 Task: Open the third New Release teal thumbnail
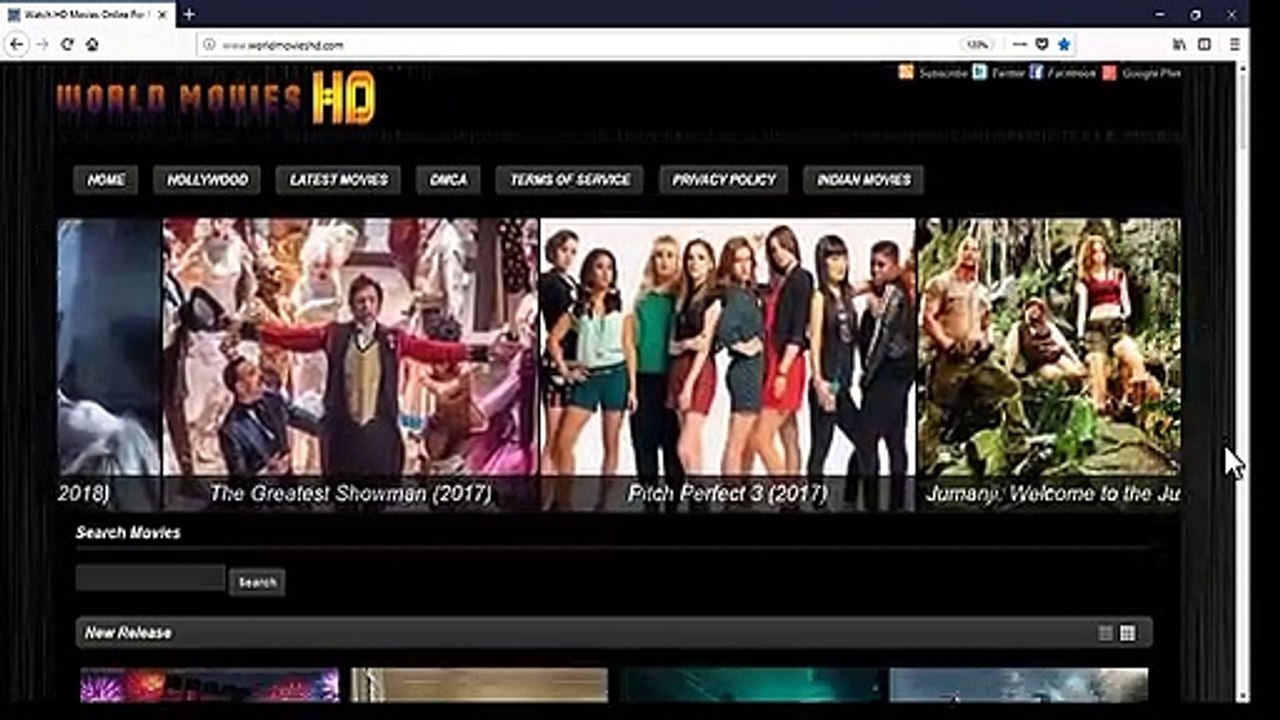pyautogui.click(x=749, y=685)
